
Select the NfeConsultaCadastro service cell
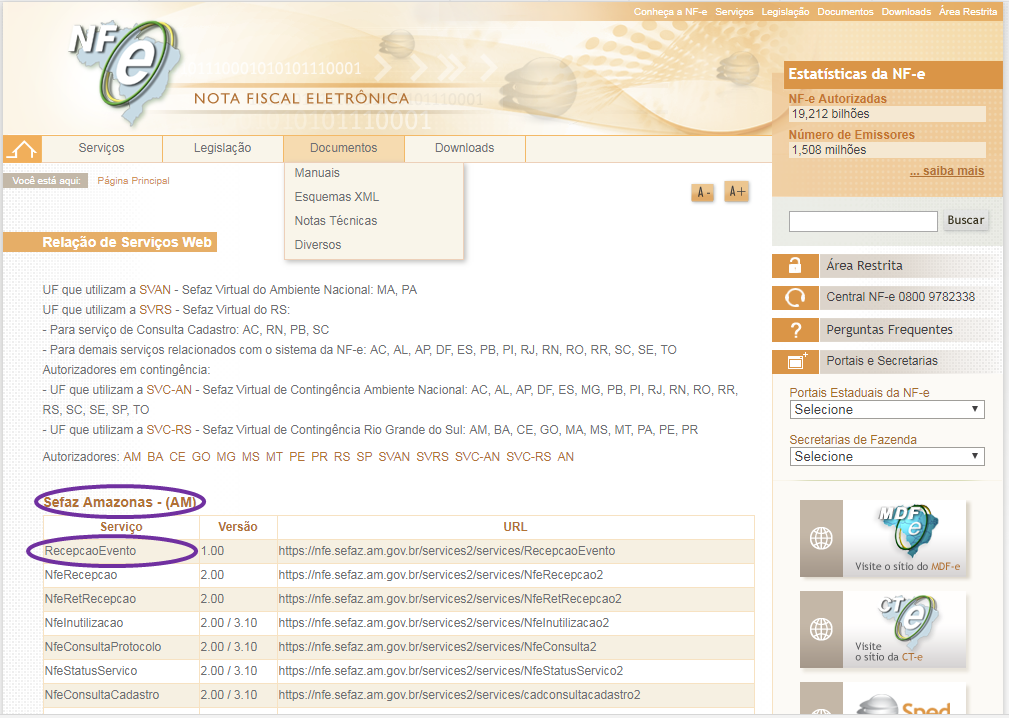coord(121,695)
